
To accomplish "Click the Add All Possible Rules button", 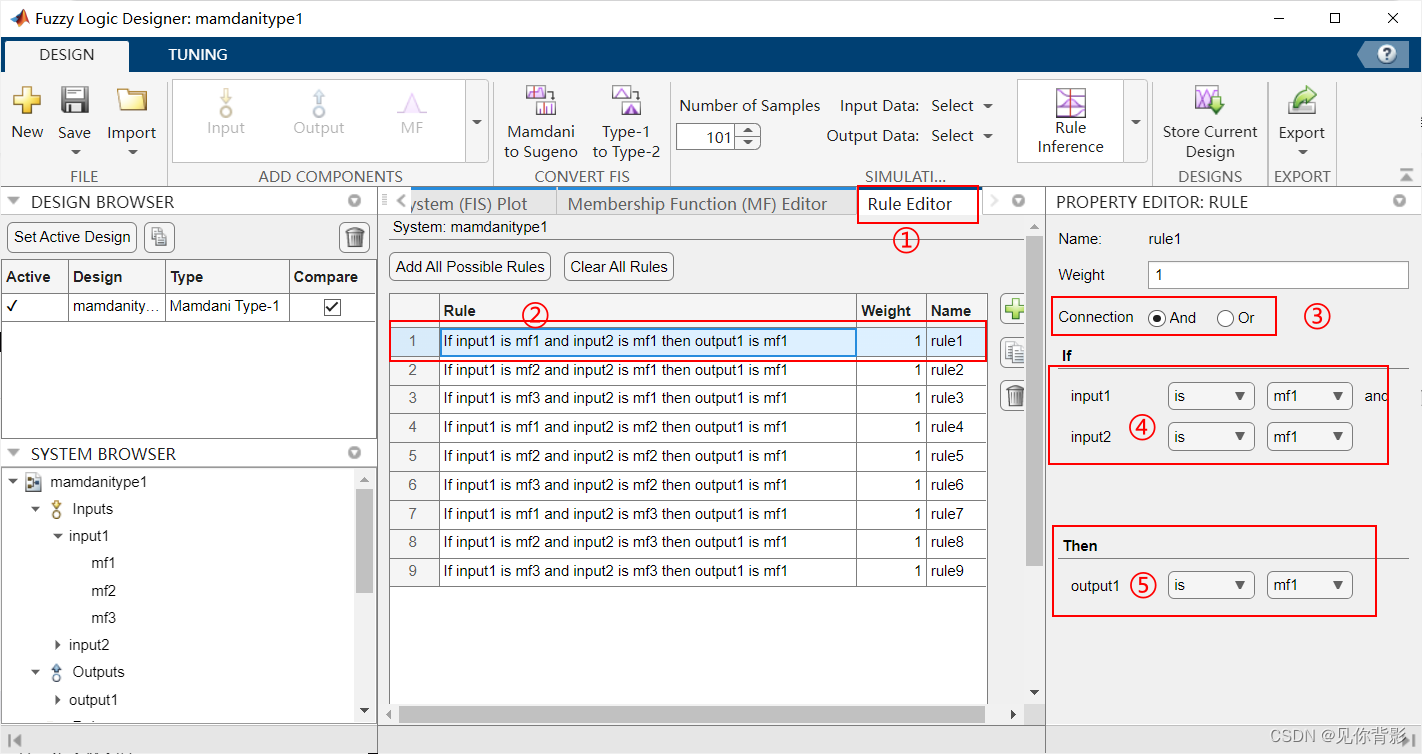I will coord(470,267).
